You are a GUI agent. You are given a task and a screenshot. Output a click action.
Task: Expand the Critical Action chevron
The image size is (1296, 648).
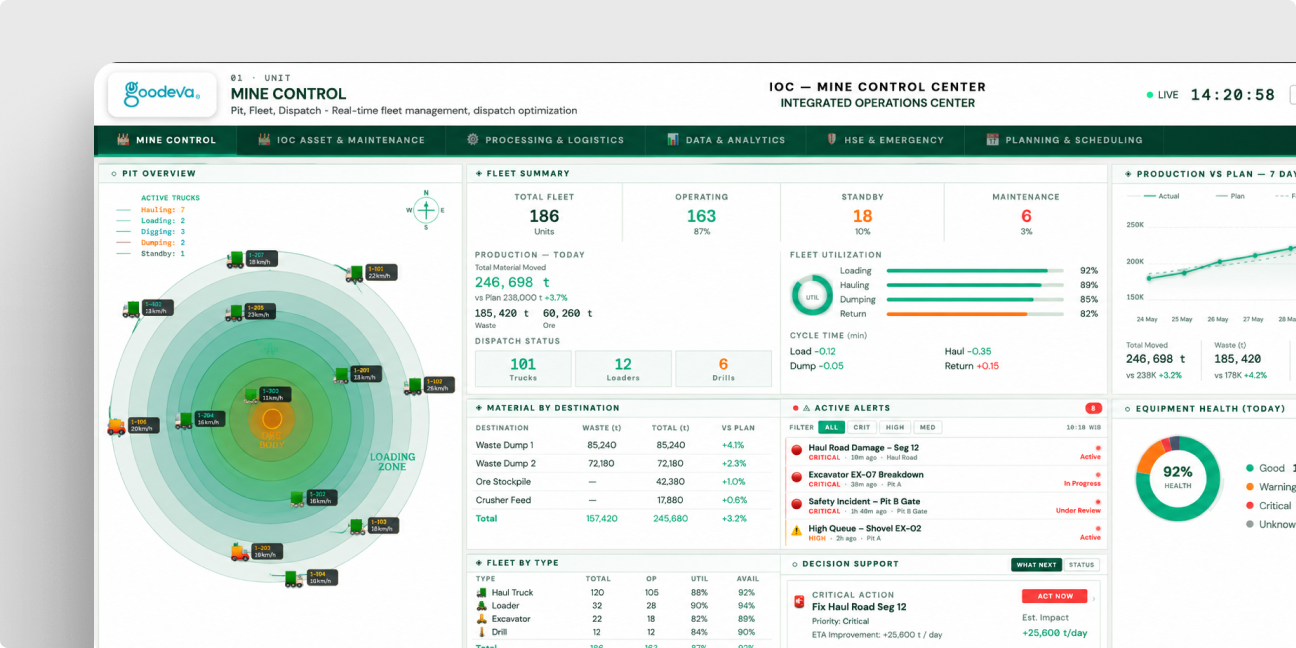pos(1092,599)
